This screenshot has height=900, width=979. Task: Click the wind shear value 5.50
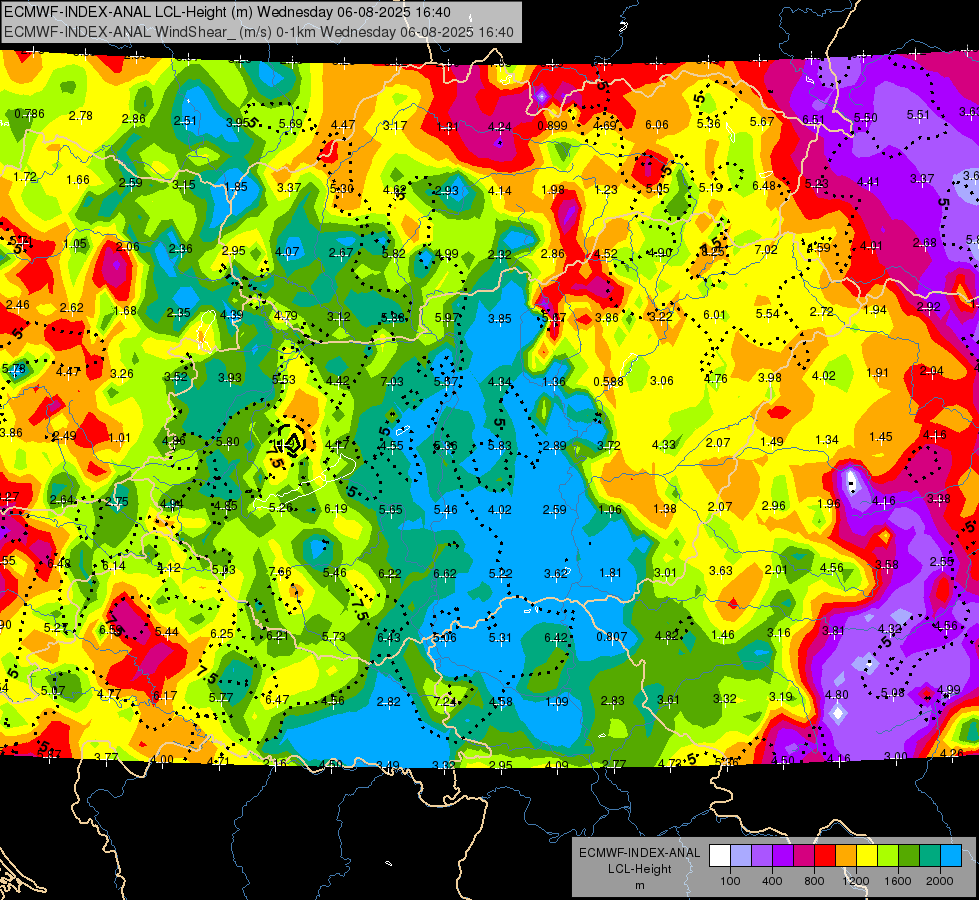(866, 117)
